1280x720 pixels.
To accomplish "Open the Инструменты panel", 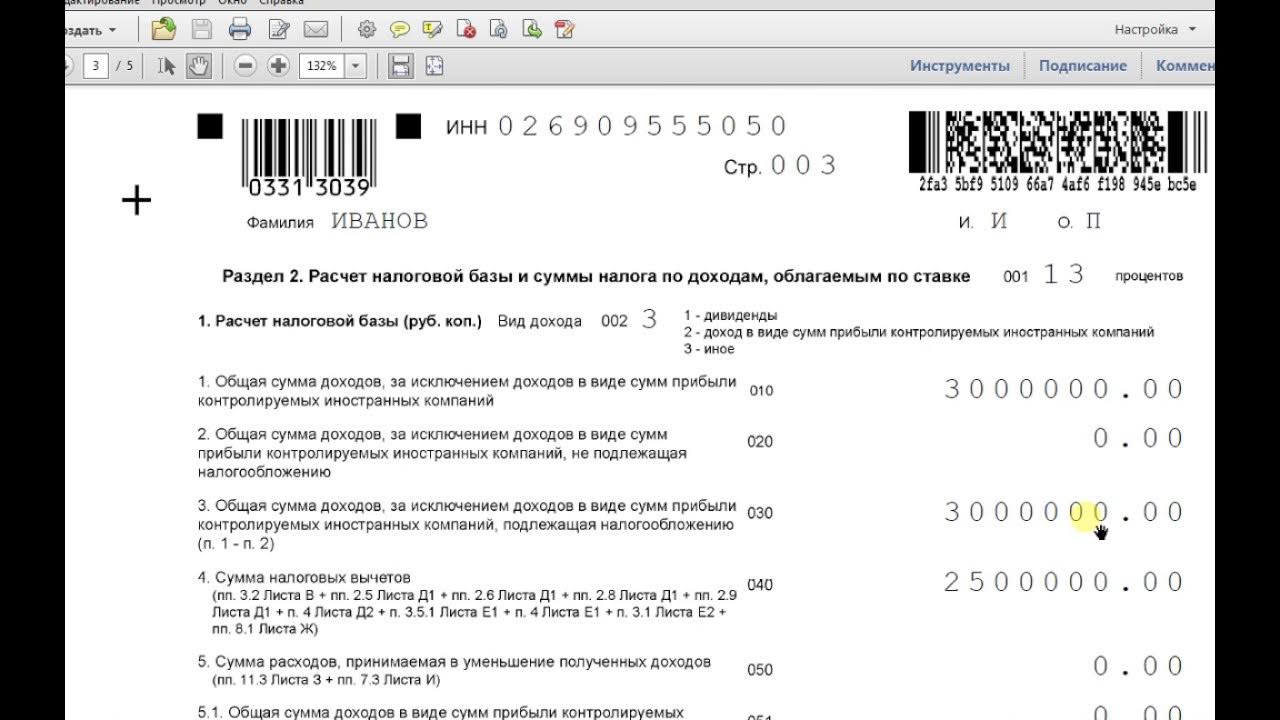I will coord(960,66).
